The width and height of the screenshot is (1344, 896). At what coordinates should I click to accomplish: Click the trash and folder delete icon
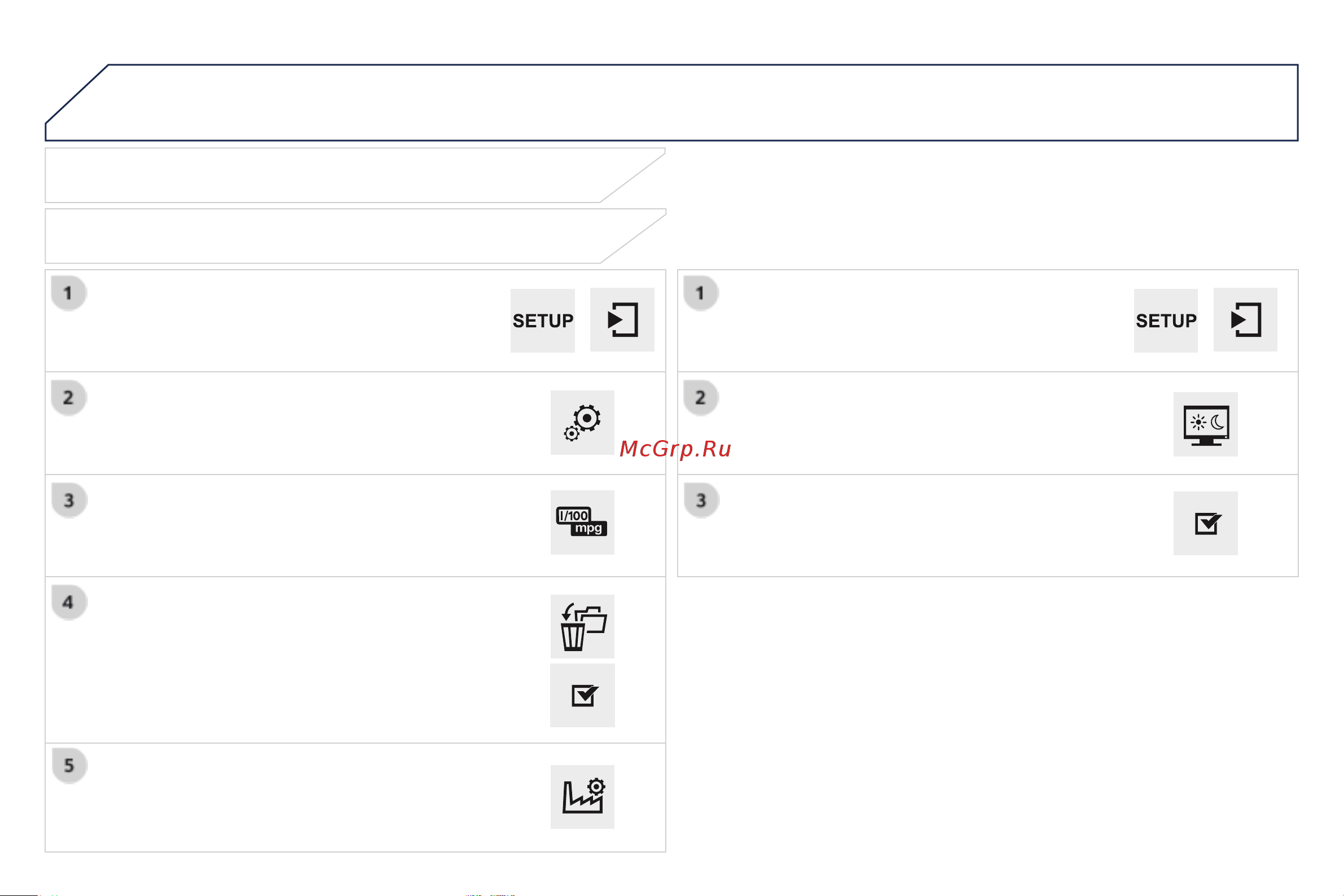(582, 626)
